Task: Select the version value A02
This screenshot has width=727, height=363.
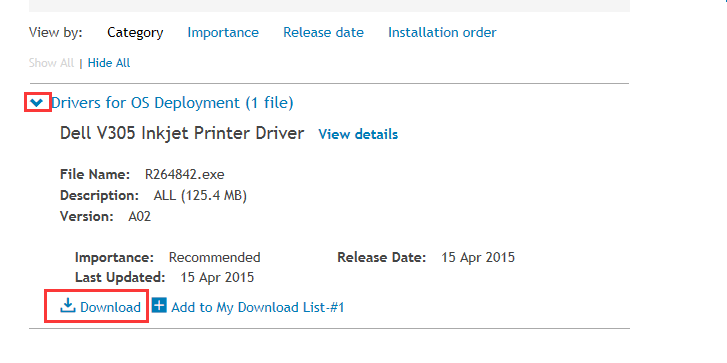Action: tap(140, 216)
